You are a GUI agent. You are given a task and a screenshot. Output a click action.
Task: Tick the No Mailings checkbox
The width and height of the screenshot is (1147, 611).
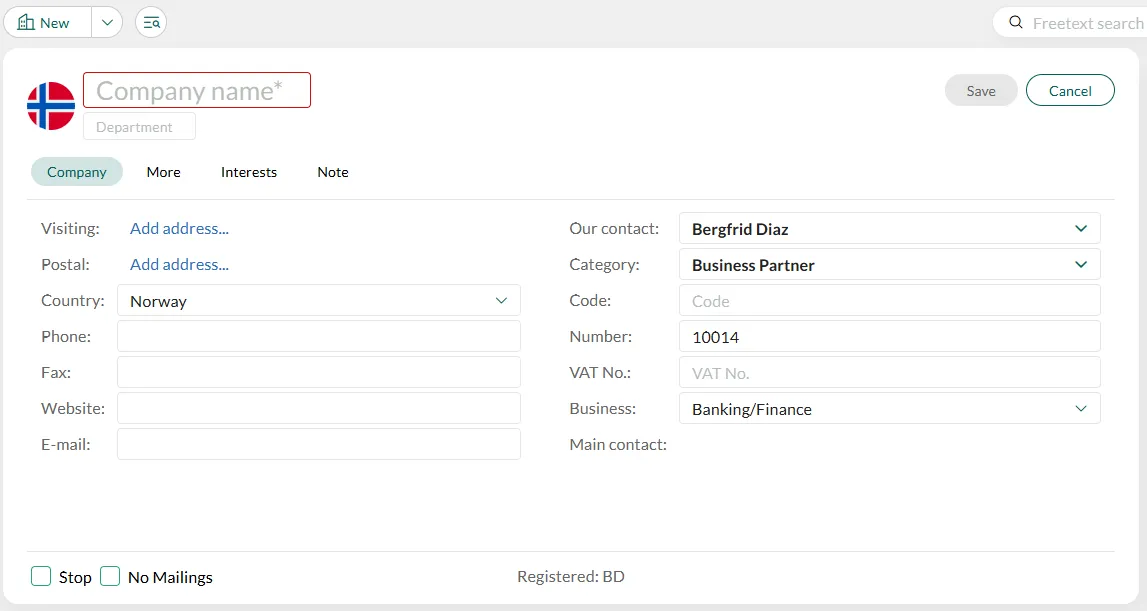point(110,576)
